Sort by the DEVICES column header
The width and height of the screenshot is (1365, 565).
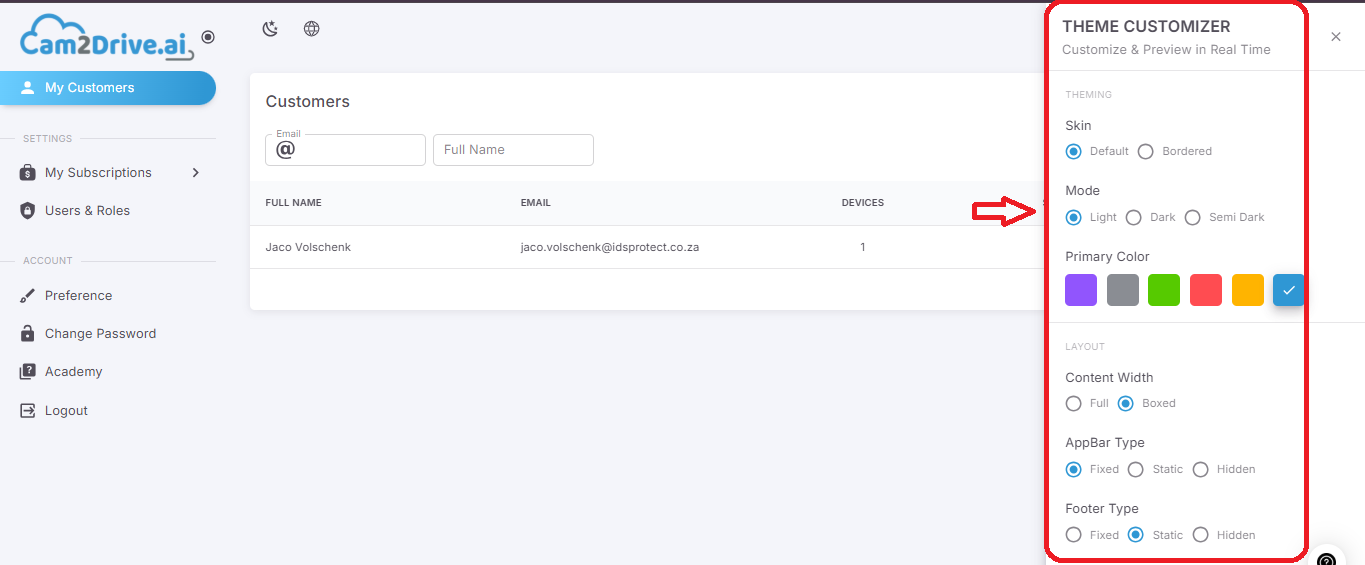click(x=863, y=203)
